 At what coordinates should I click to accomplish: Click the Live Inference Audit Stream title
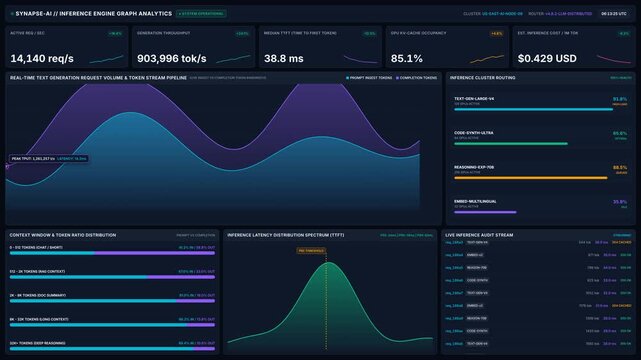tap(479, 235)
